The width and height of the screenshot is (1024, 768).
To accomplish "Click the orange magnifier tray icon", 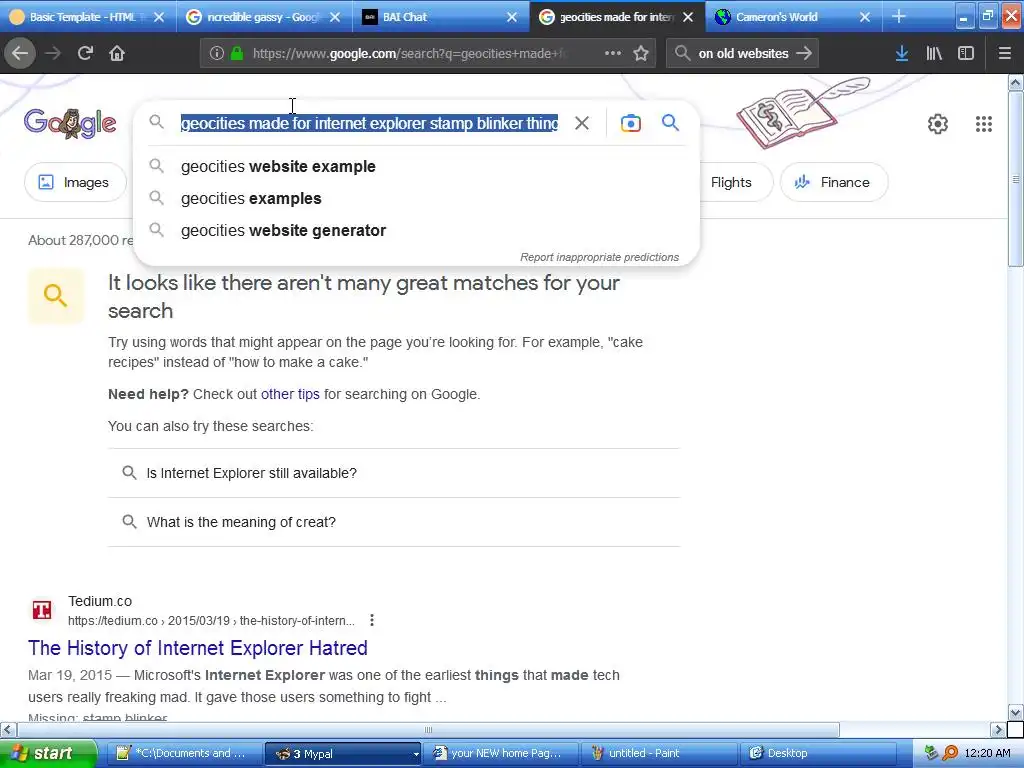I will coord(950,753).
